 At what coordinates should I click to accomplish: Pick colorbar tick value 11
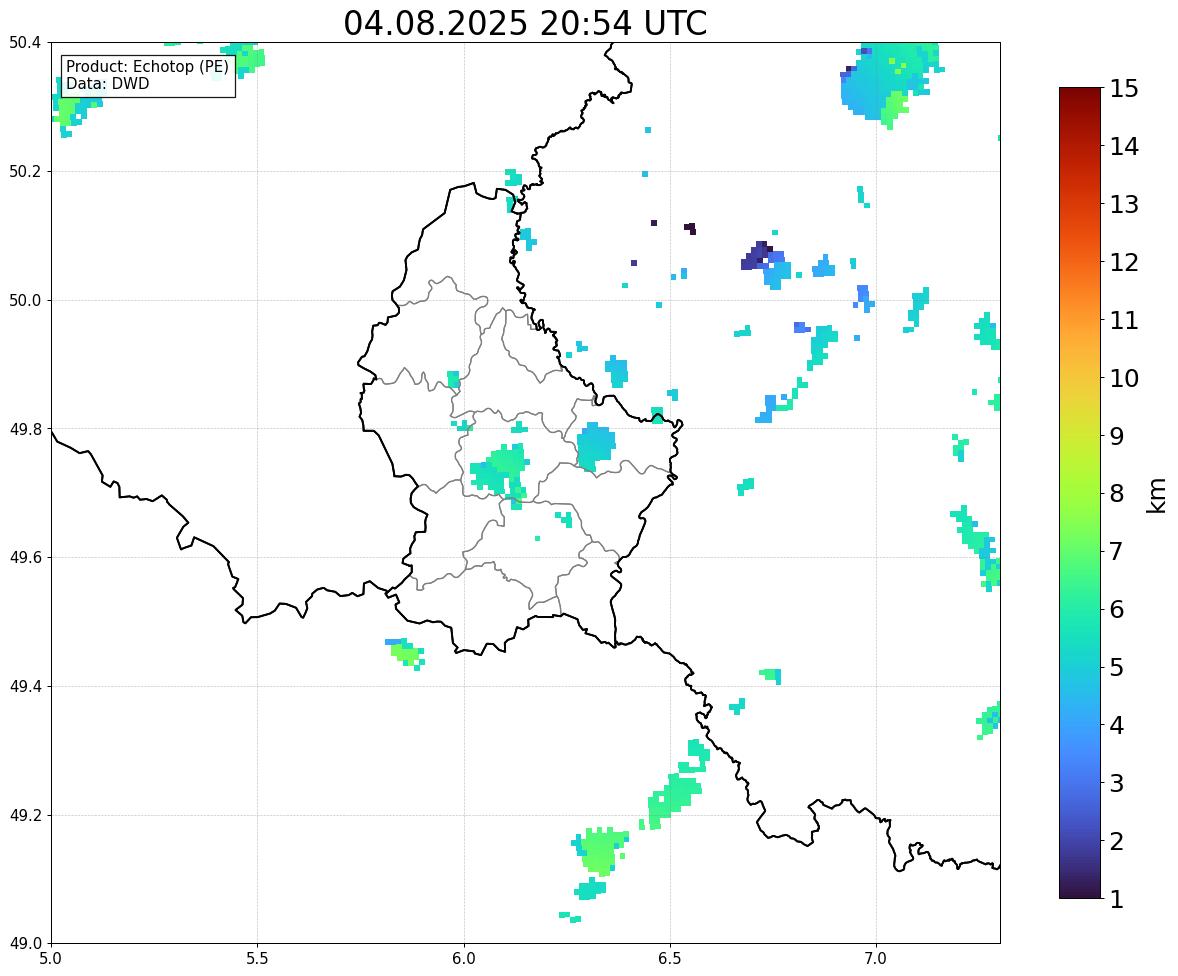[1124, 320]
